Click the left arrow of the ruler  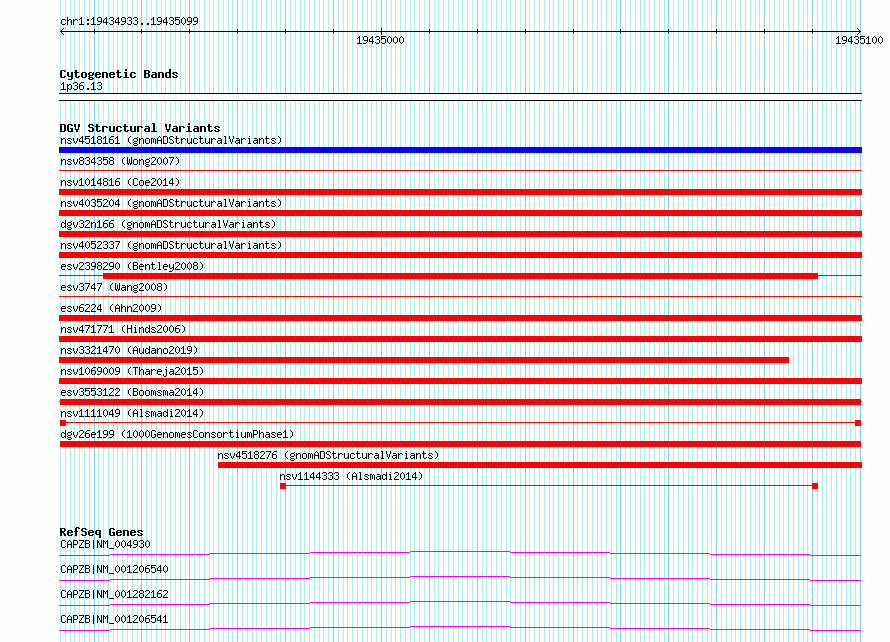62,32
